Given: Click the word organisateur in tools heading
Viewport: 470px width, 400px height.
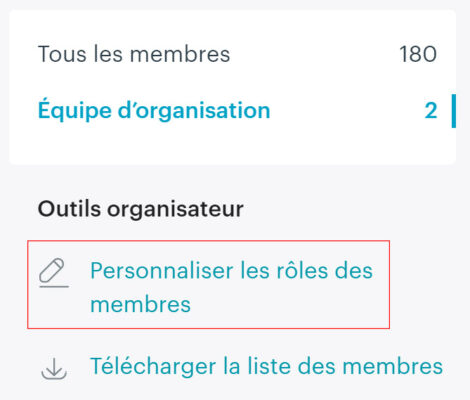Looking at the screenshot, I should pyautogui.click(x=175, y=210).
